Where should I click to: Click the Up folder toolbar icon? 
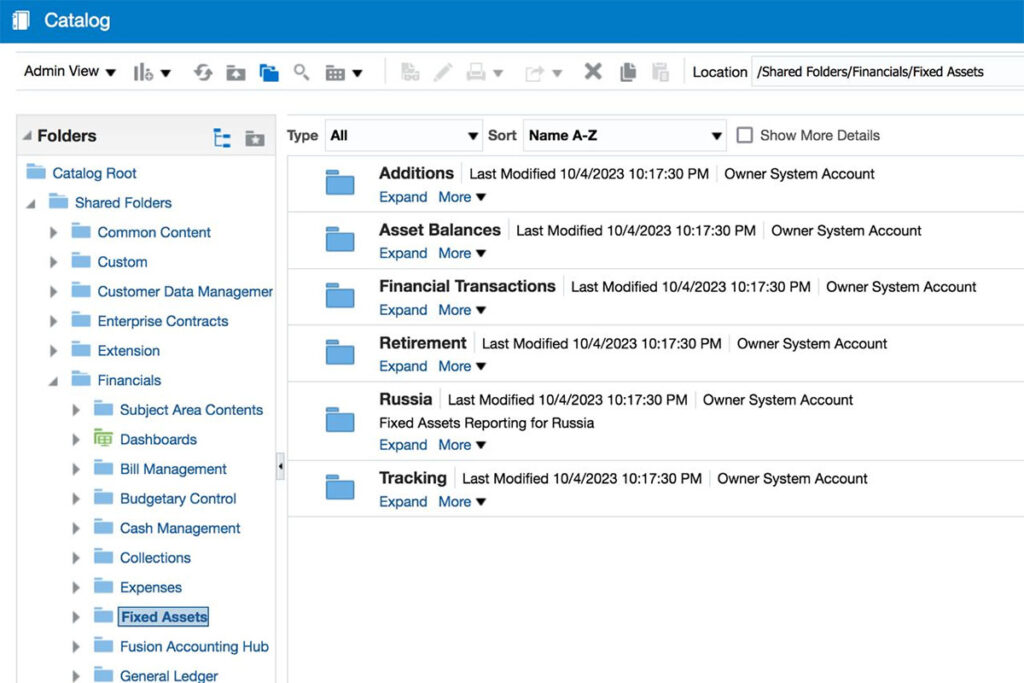235,72
